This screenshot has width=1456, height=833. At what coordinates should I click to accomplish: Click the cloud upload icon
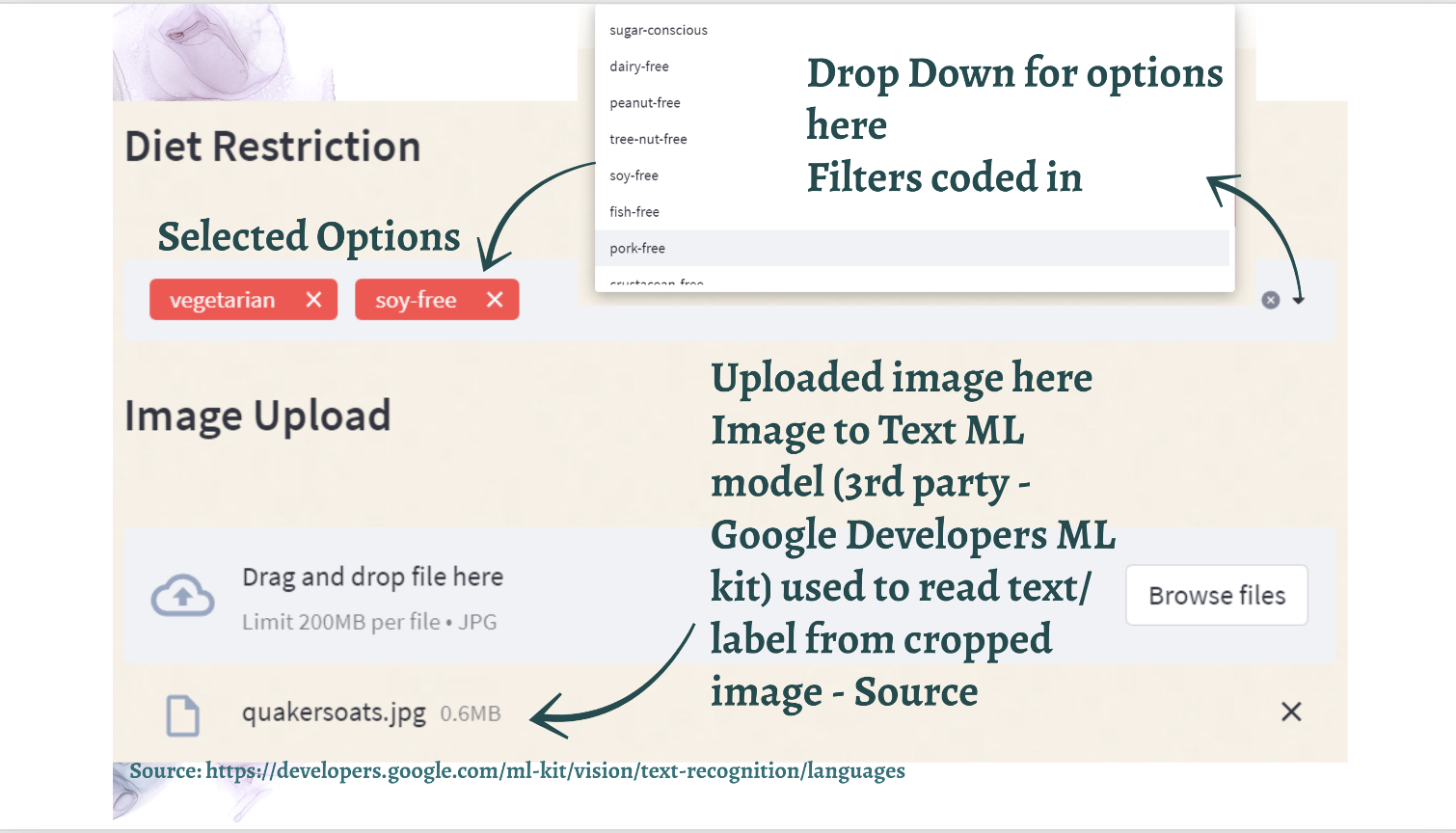tap(183, 595)
